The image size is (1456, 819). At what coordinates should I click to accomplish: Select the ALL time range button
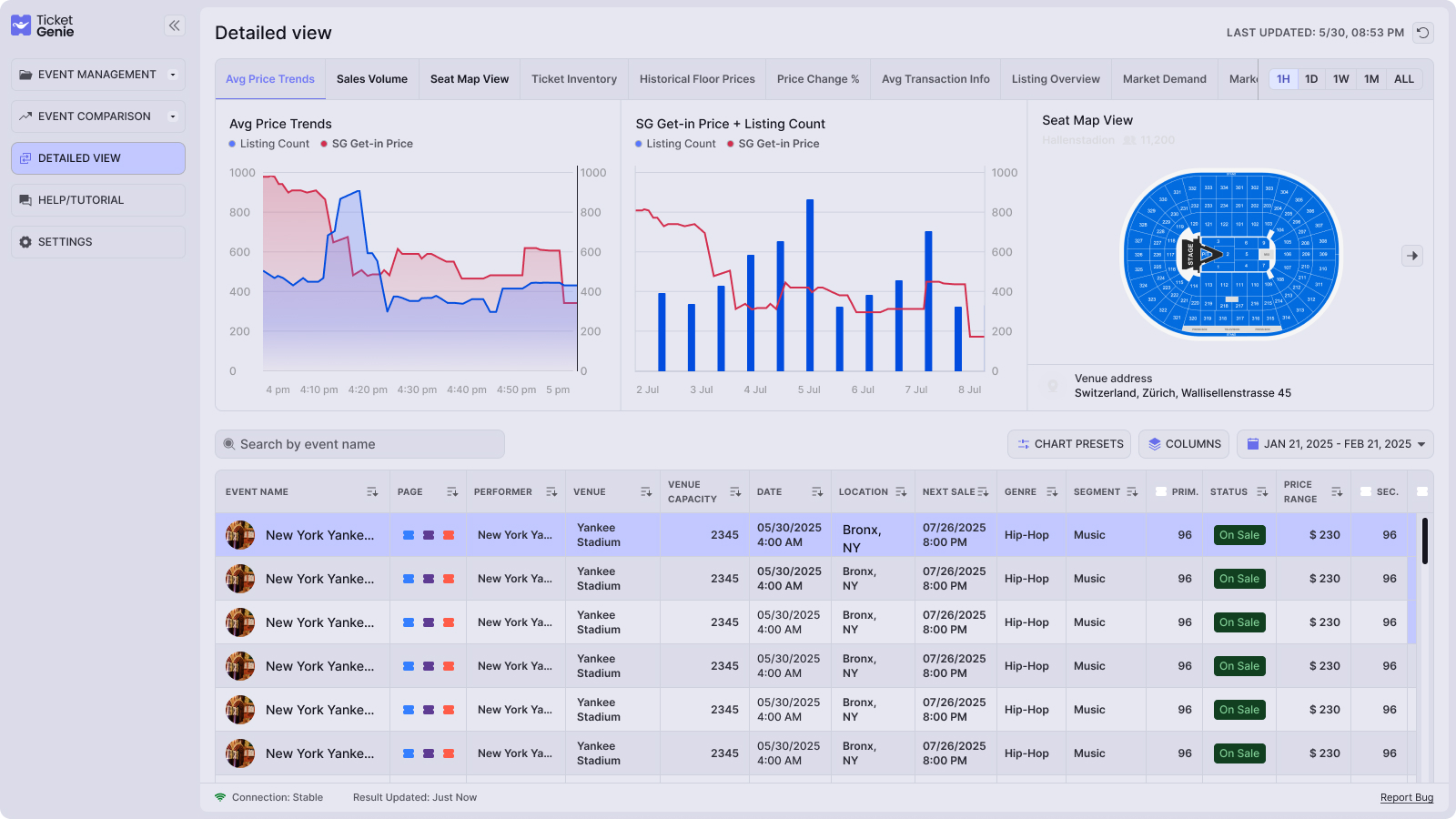pos(1404,78)
